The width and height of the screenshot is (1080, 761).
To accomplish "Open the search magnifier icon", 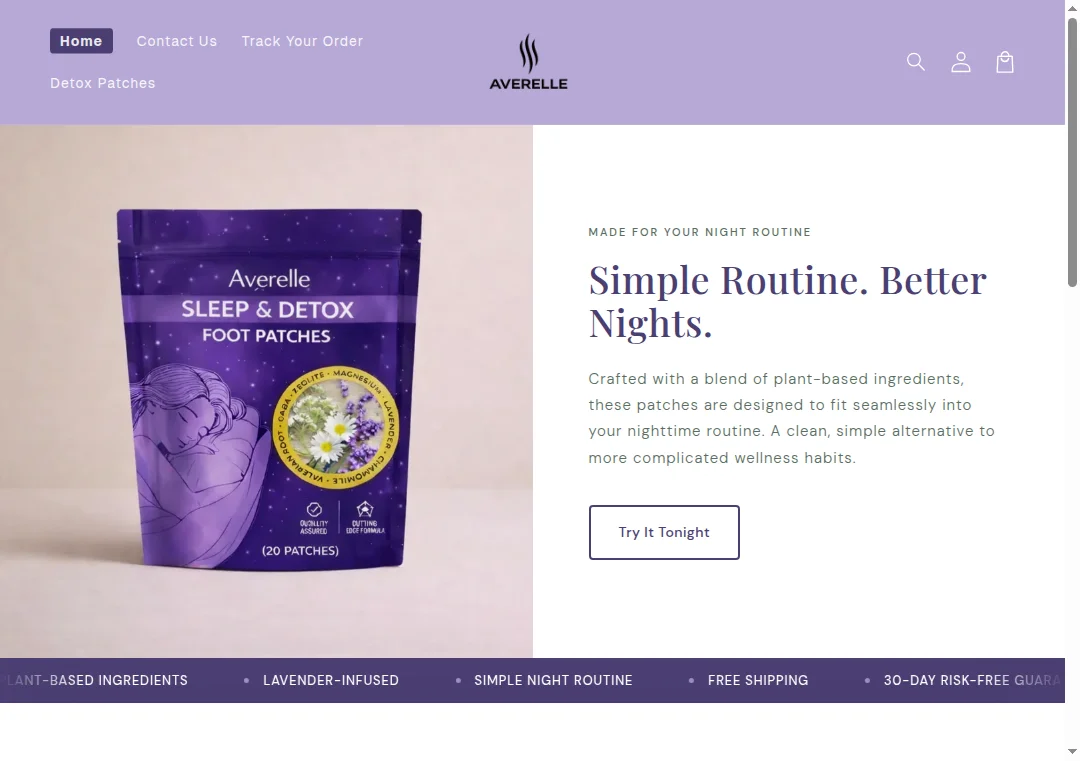I will [915, 62].
